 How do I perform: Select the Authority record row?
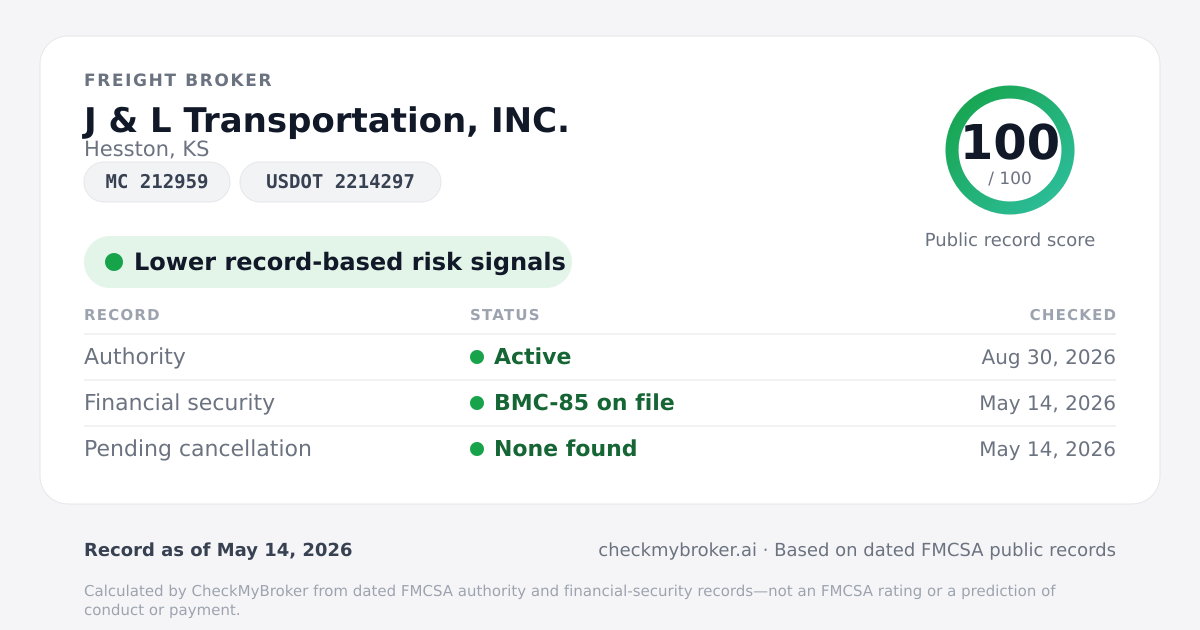click(x=600, y=357)
